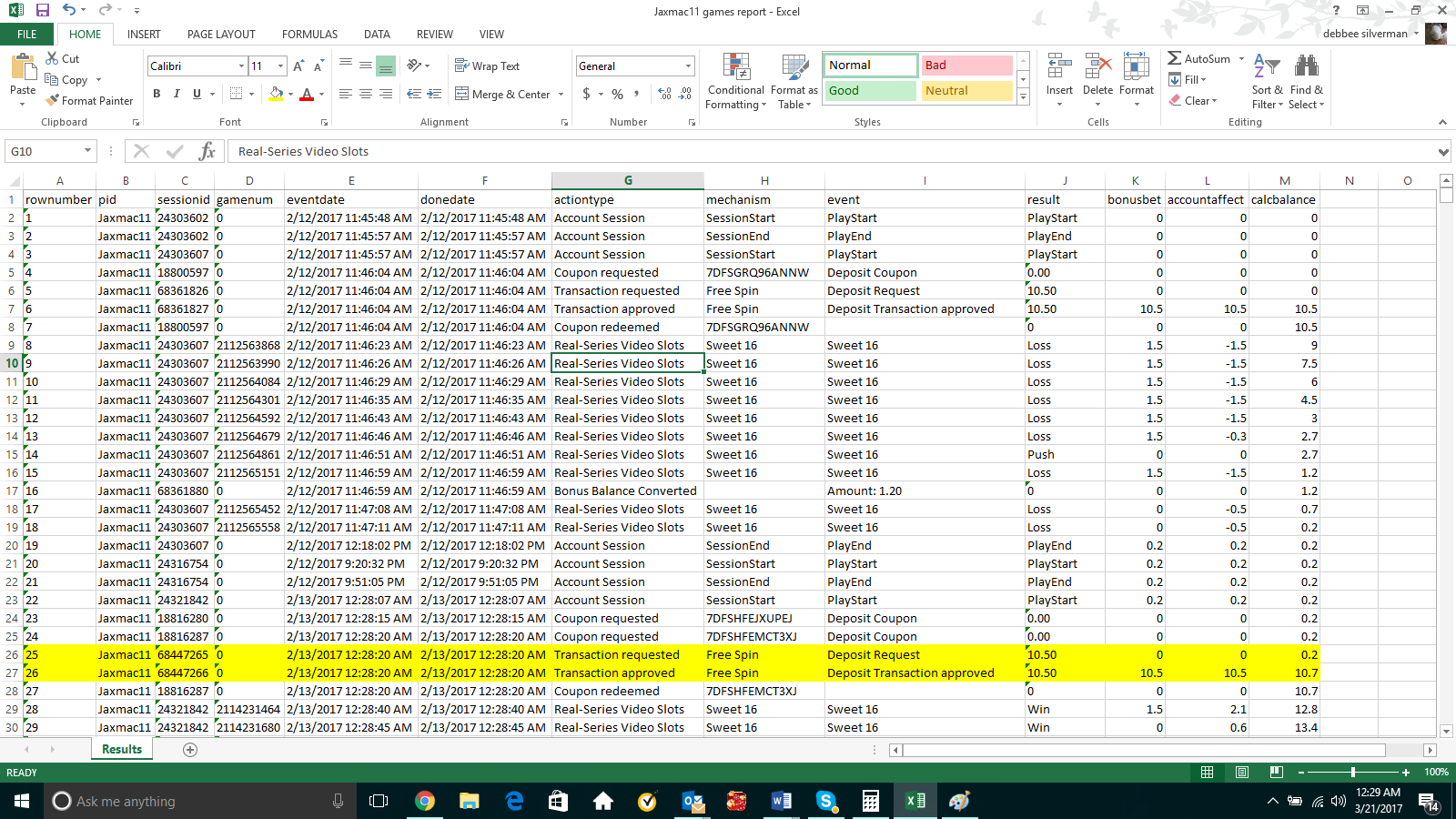Toggle Center horizontal alignment
This screenshot has width=1456, height=819.
pos(366,94)
